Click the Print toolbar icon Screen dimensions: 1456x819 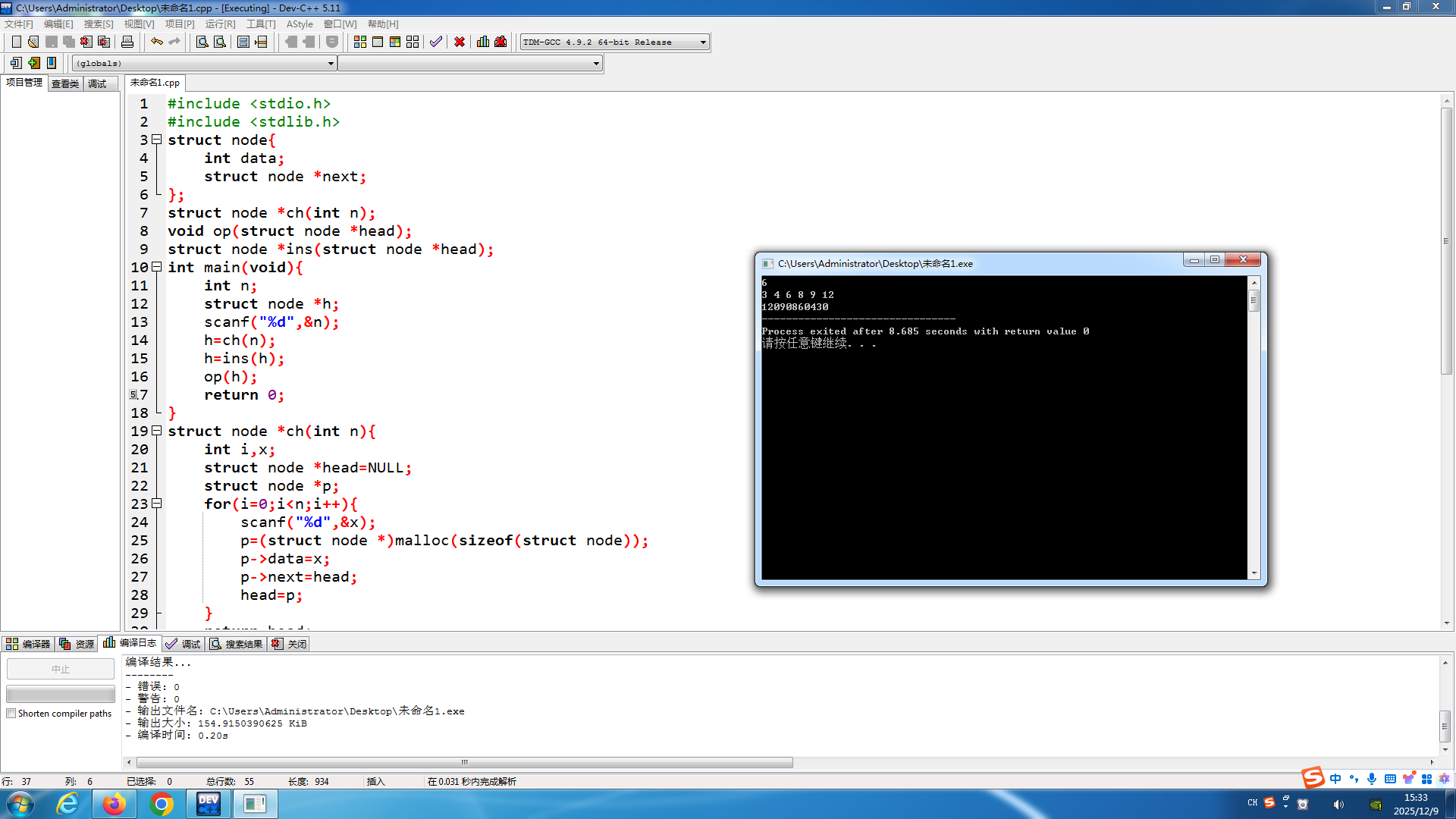(127, 42)
